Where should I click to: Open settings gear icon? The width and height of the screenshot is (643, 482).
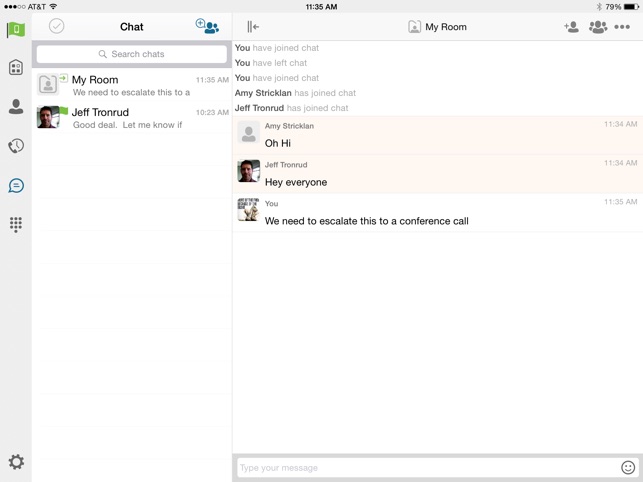click(16, 462)
